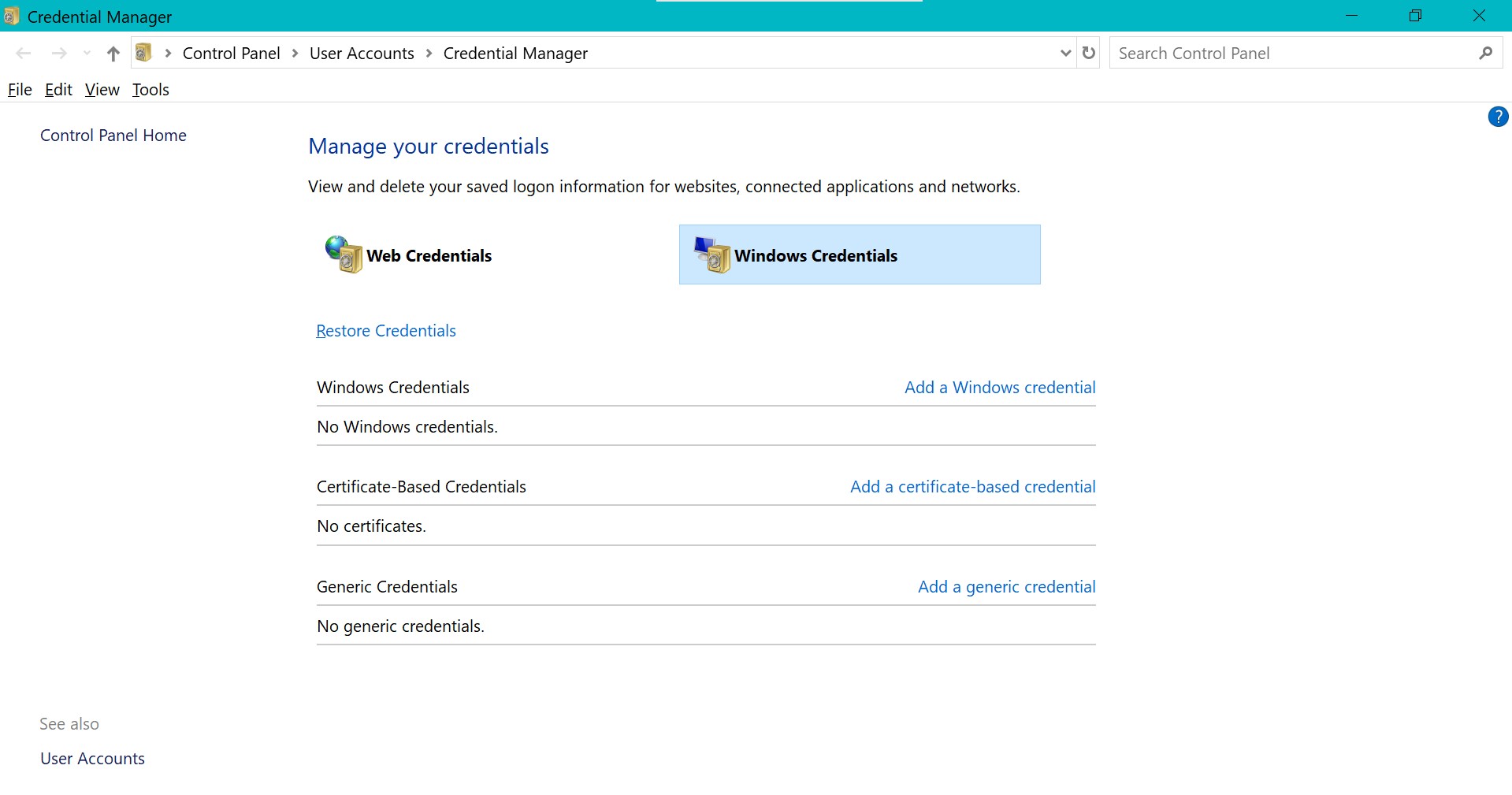This screenshot has height=795, width=1512.
Task: Open User Accounts under See also
Action: point(93,759)
